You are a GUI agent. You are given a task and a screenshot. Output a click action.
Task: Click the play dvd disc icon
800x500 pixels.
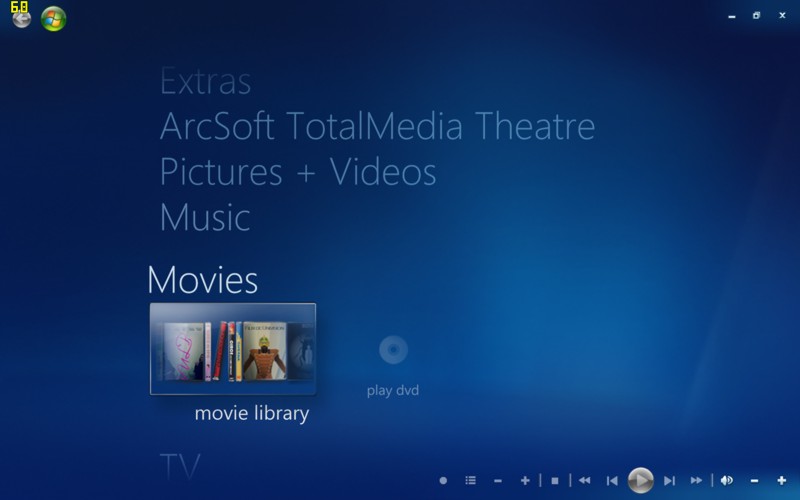tap(393, 350)
